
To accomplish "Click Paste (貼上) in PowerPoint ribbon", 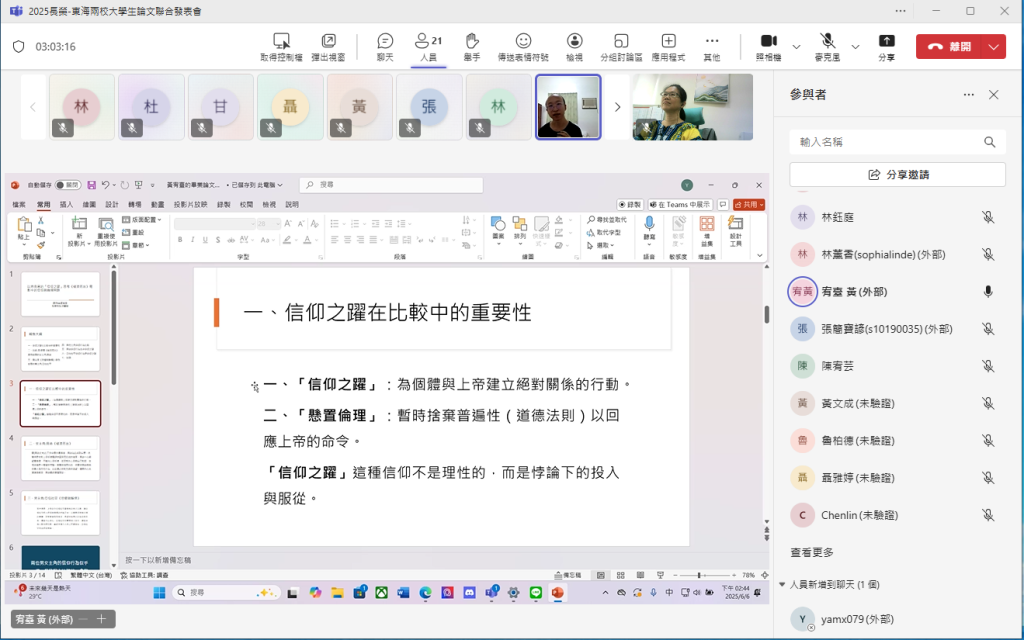I will point(24,229).
